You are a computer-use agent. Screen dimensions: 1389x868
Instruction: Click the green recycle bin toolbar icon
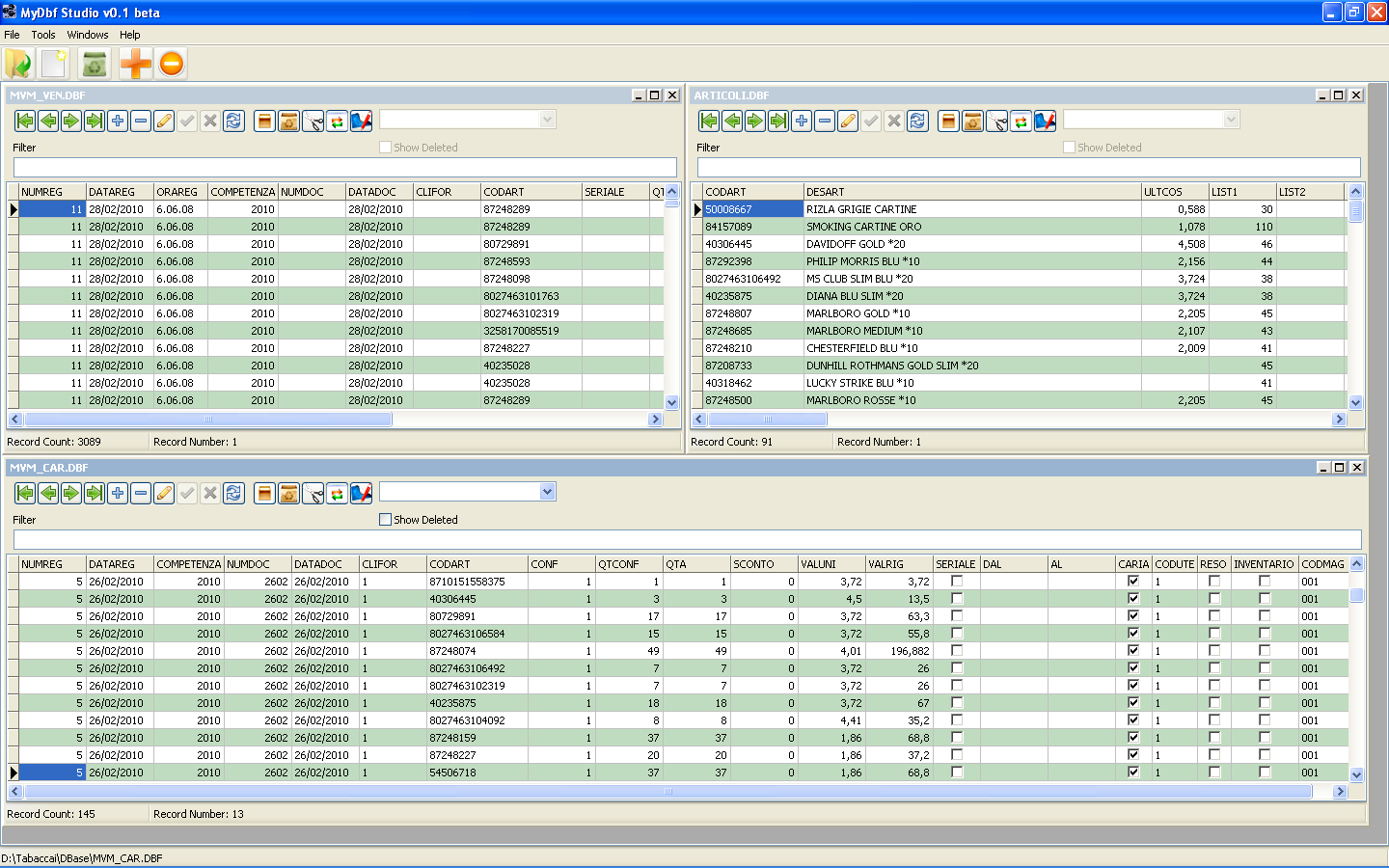coord(95,64)
